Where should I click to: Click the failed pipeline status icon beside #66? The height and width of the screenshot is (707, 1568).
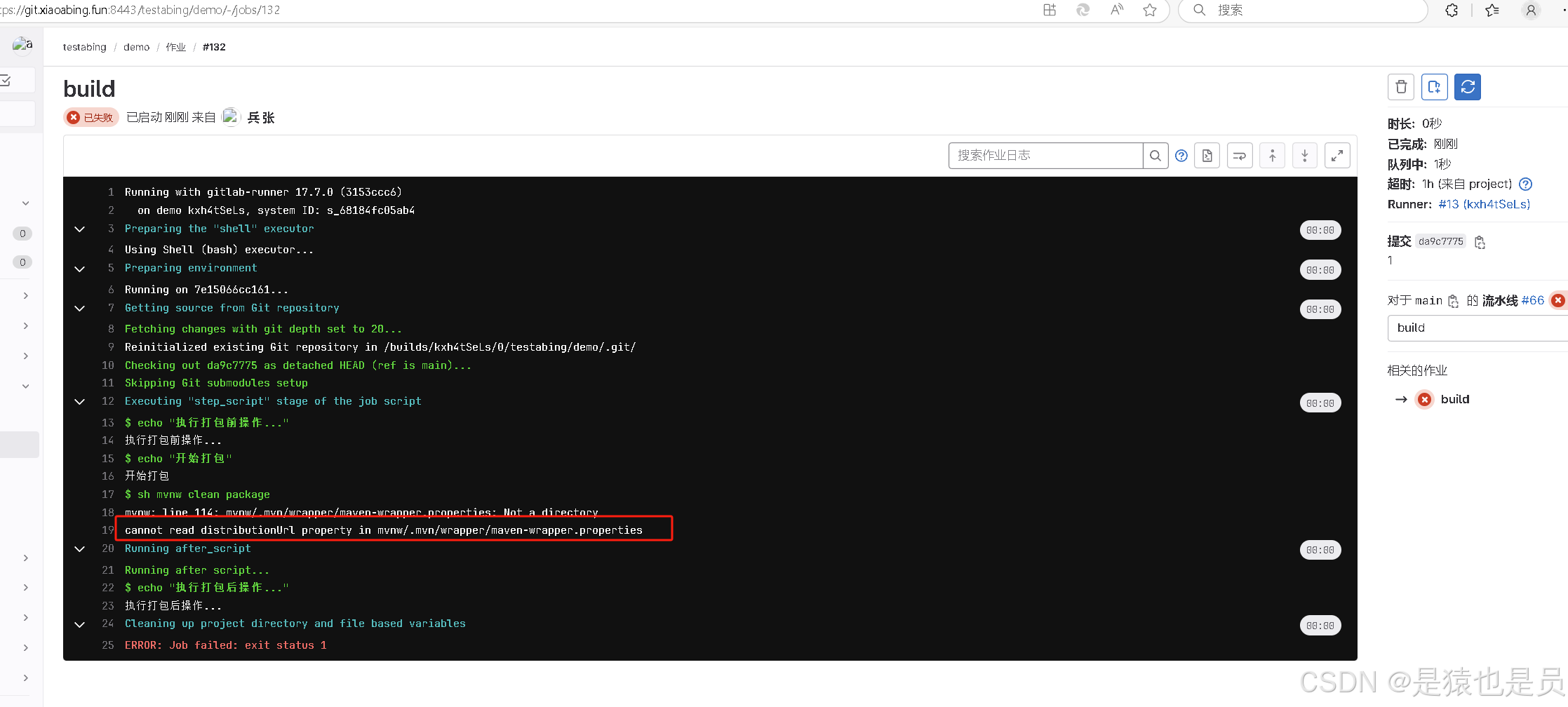click(1557, 300)
